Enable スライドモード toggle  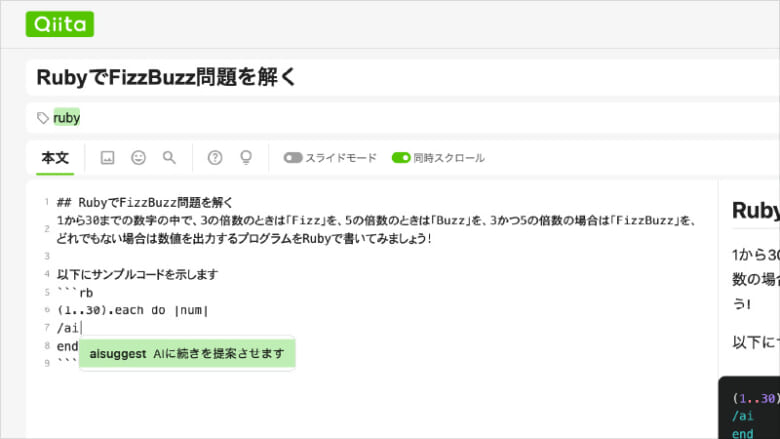pos(293,158)
